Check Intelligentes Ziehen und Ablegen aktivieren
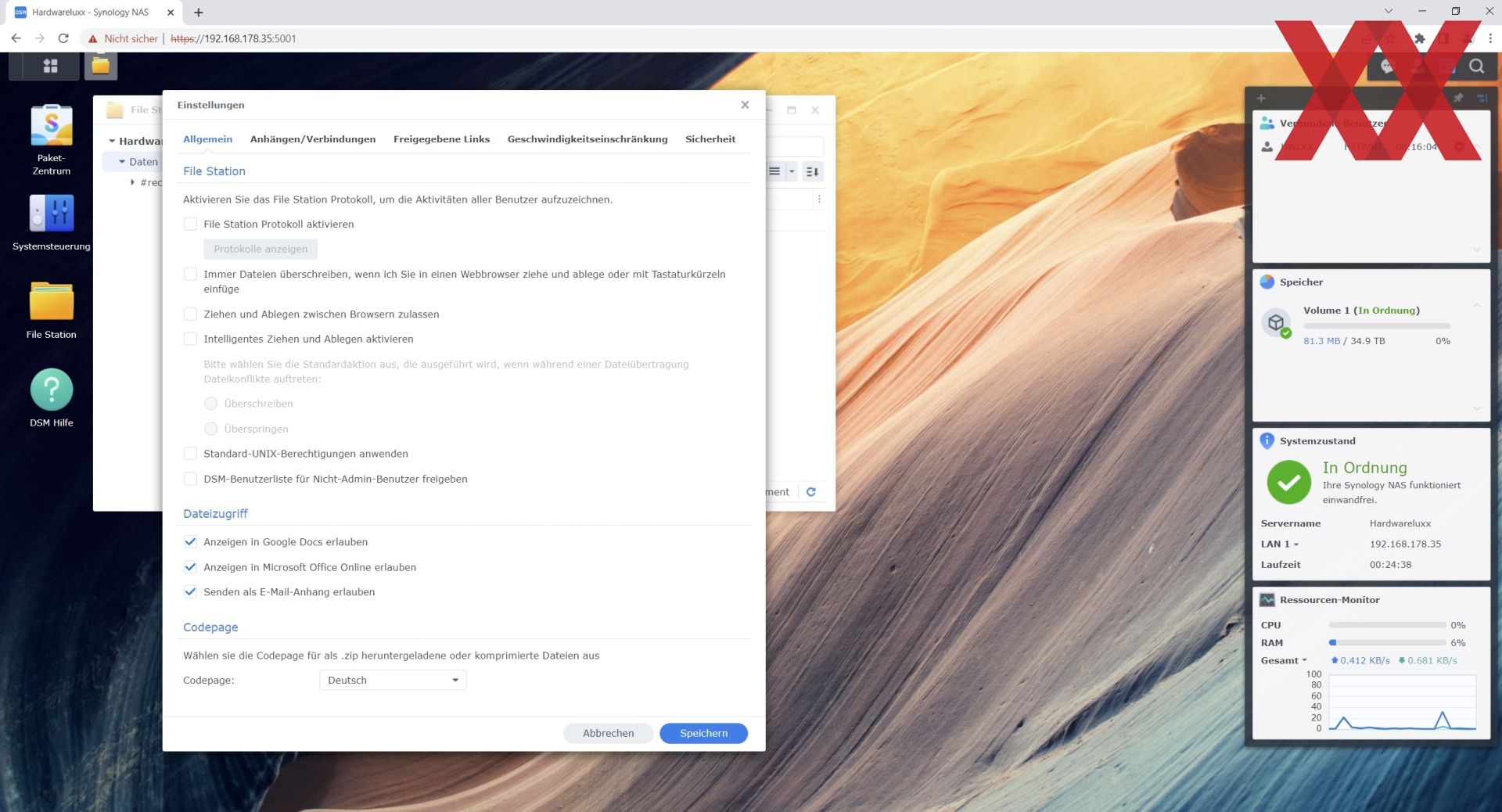Viewport: 1502px width, 812px height. (190, 340)
